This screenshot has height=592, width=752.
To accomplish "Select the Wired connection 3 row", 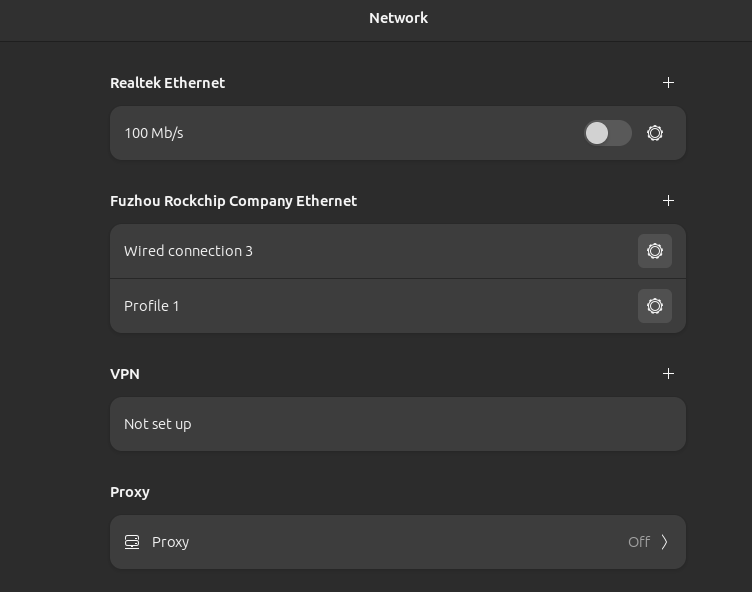I will click(398, 251).
